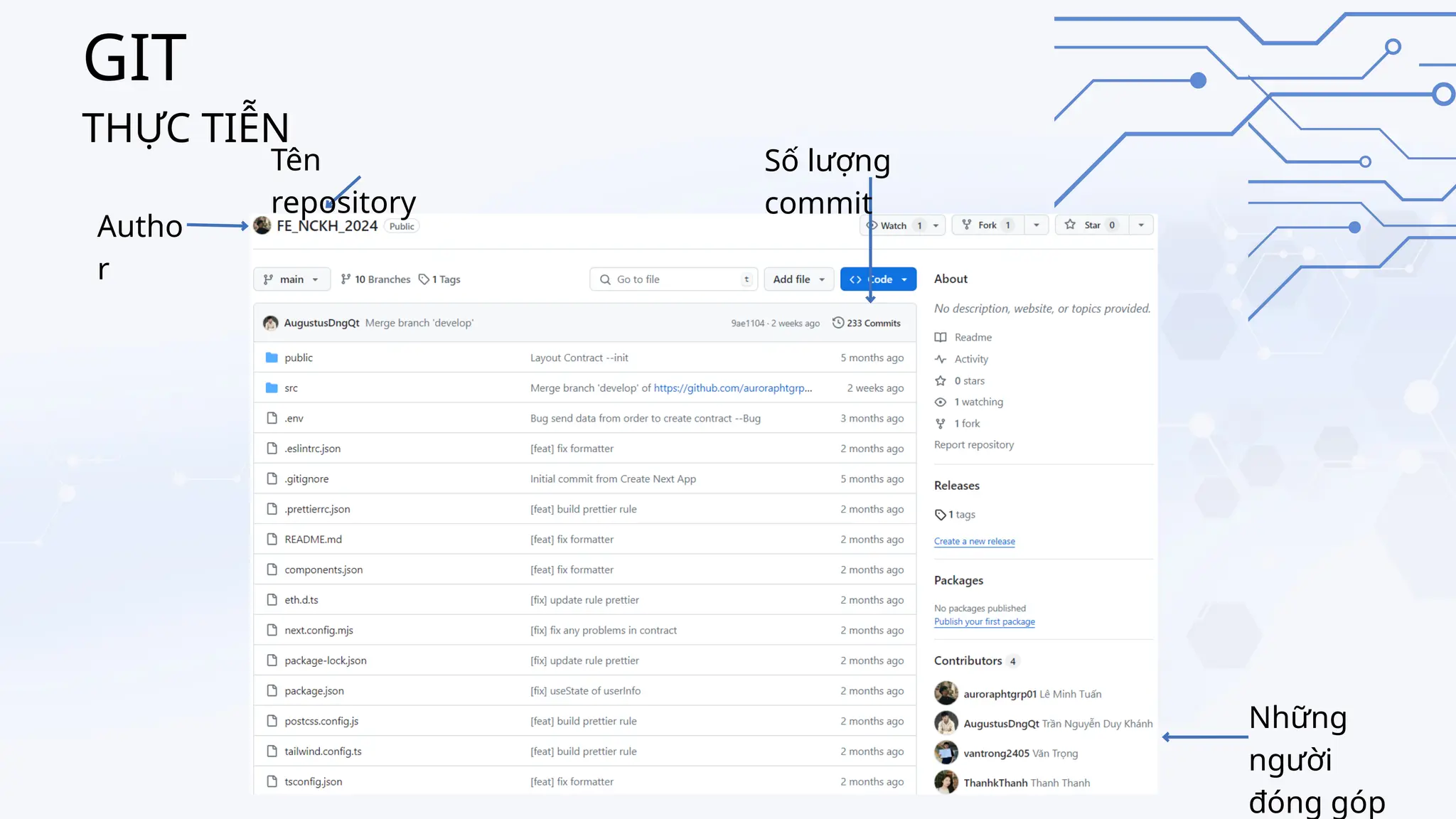Click the file icon next to components.json
The image size is (1456, 819).
pyautogui.click(x=272, y=569)
